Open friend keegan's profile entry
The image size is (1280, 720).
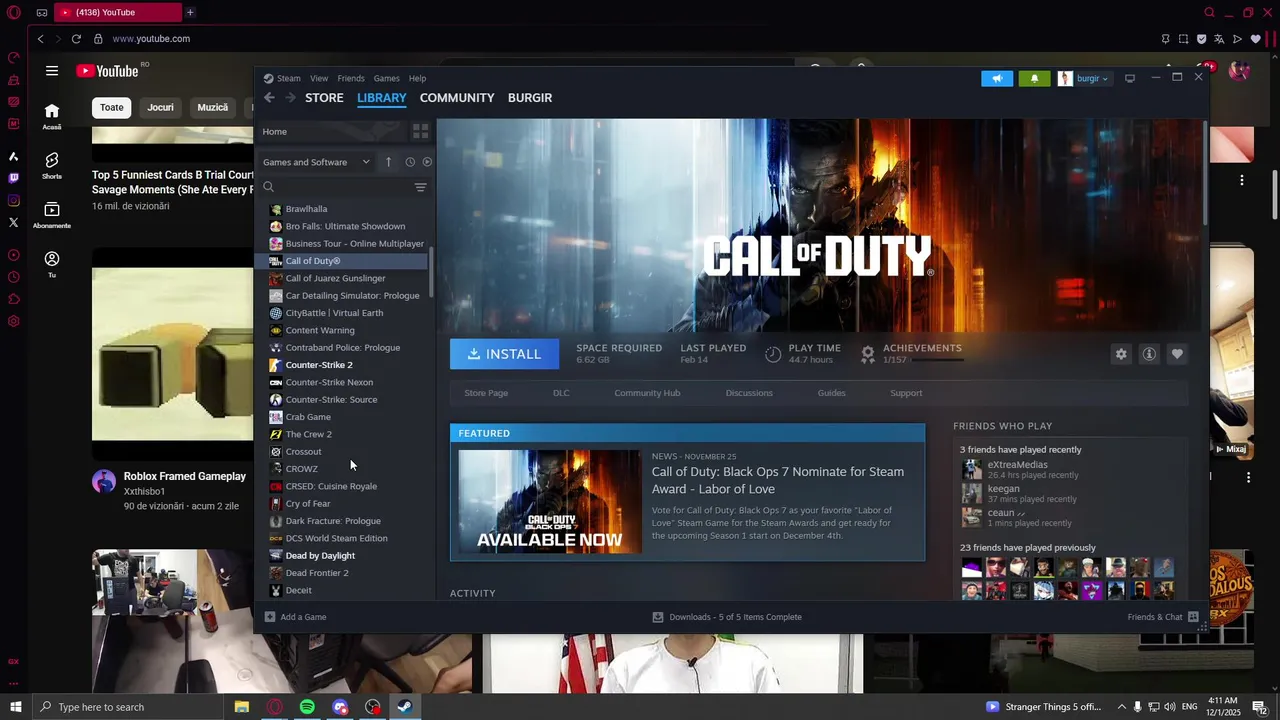1020,492
